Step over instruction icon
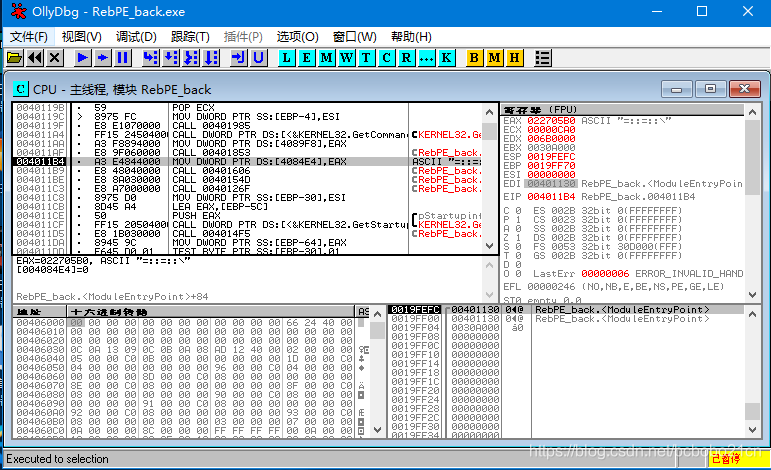771x470 pixels. (x=171, y=58)
